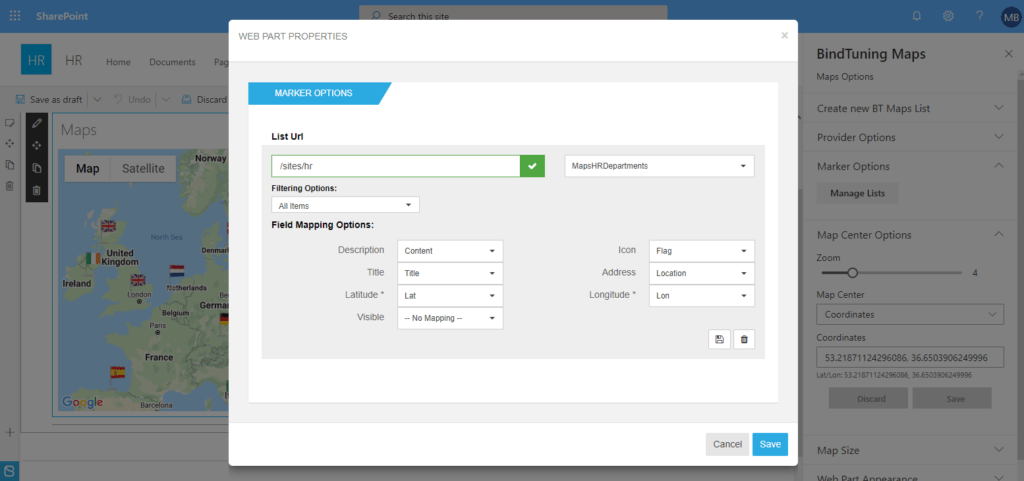This screenshot has width=1024, height=481.
Task: Click the left rail duplicate section icon
Action: [10, 164]
